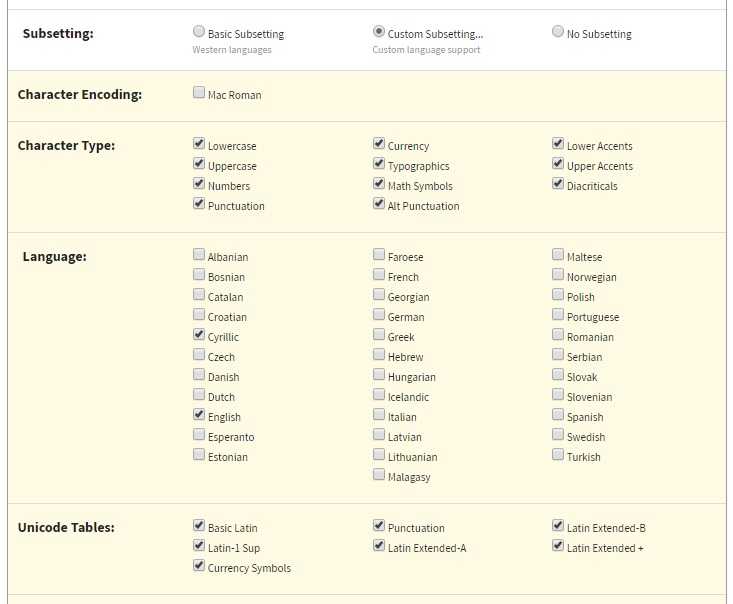The image size is (733, 604).
Task: Select the Basic Subsetting radio button
Action: coord(199,31)
